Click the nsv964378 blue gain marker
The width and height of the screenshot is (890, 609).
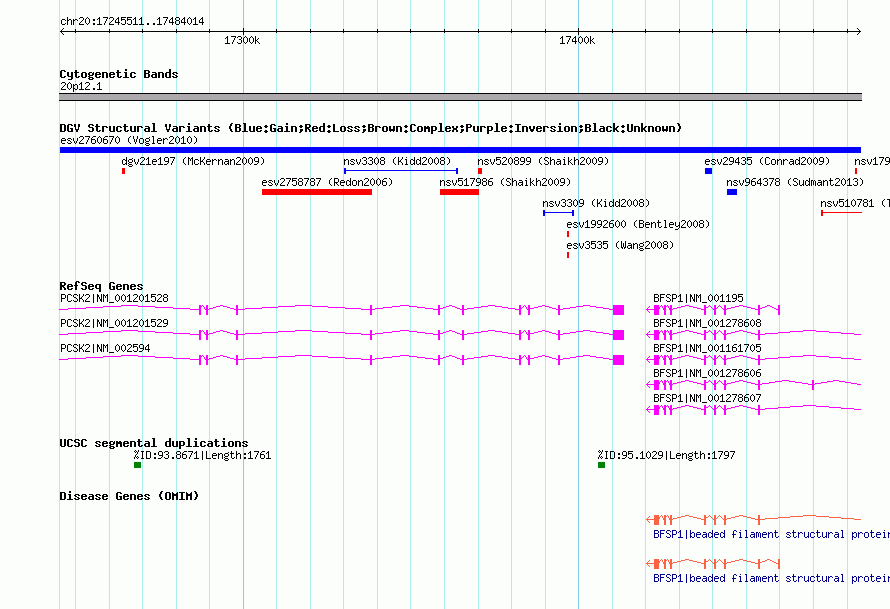tap(732, 192)
